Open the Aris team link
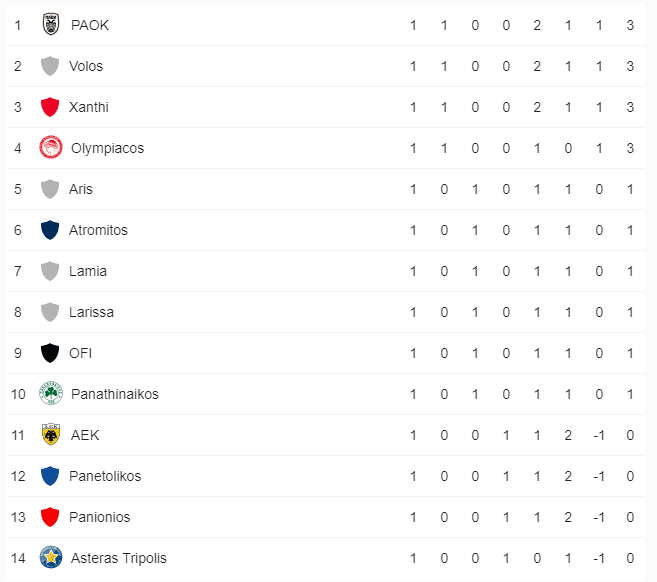The width and height of the screenshot is (657, 582). click(81, 189)
